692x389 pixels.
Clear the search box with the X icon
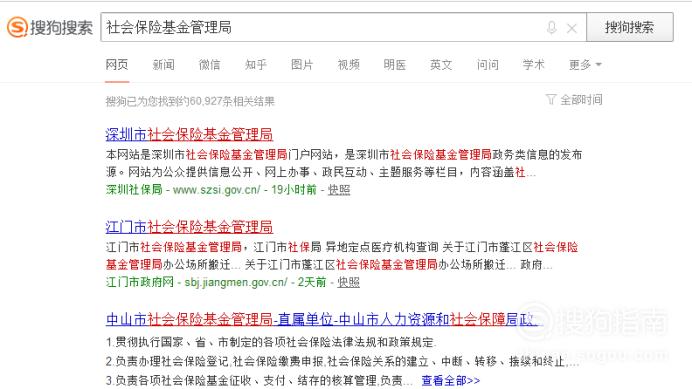(572, 28)
